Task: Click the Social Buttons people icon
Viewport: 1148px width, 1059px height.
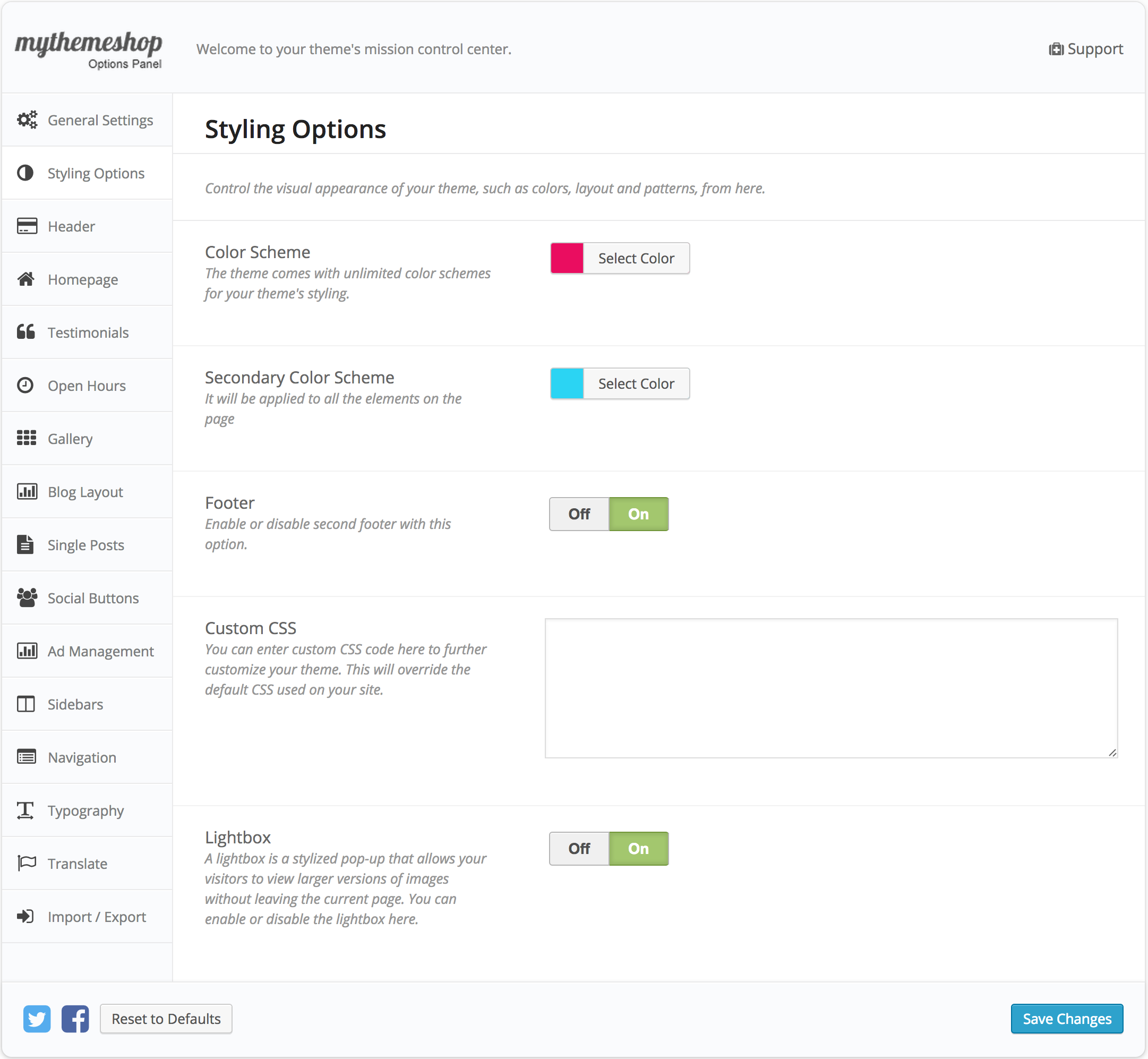Action: pyautogui.click(x=27, y=597)
